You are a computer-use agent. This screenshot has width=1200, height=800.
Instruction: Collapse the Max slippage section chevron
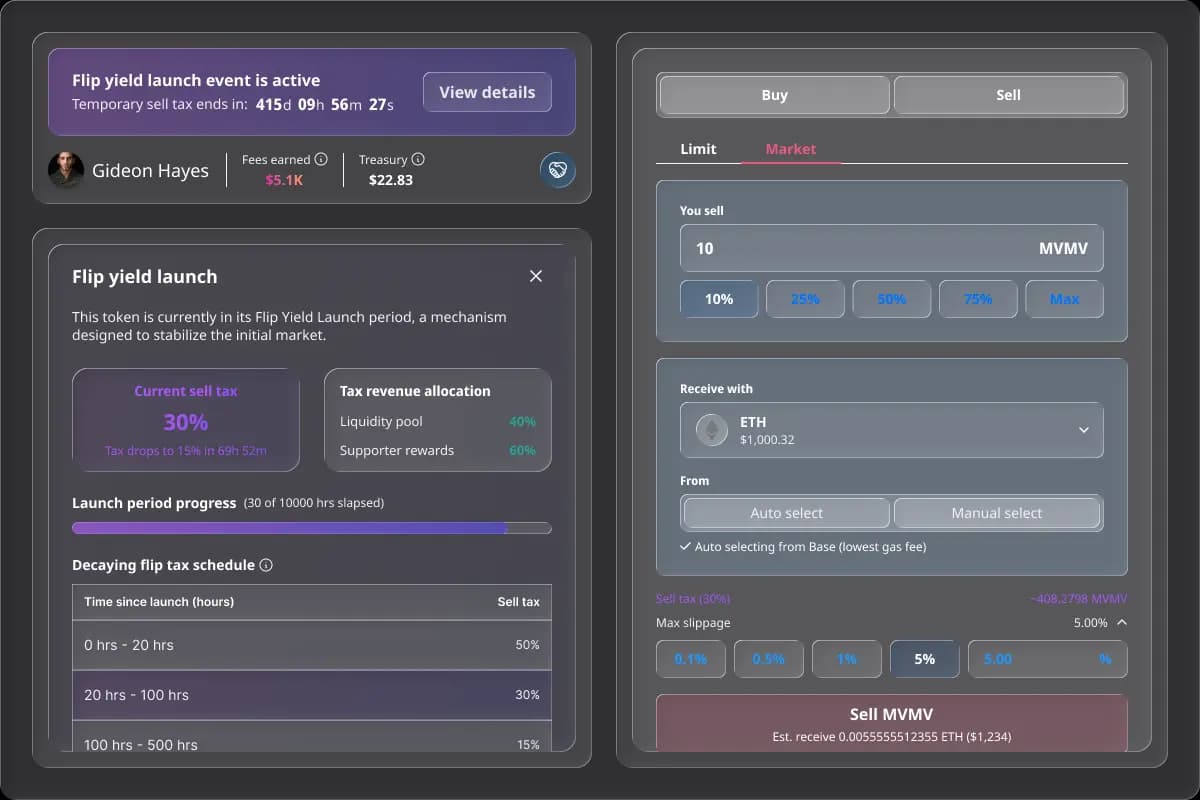pyautogui.click(x=1121, y=622)
